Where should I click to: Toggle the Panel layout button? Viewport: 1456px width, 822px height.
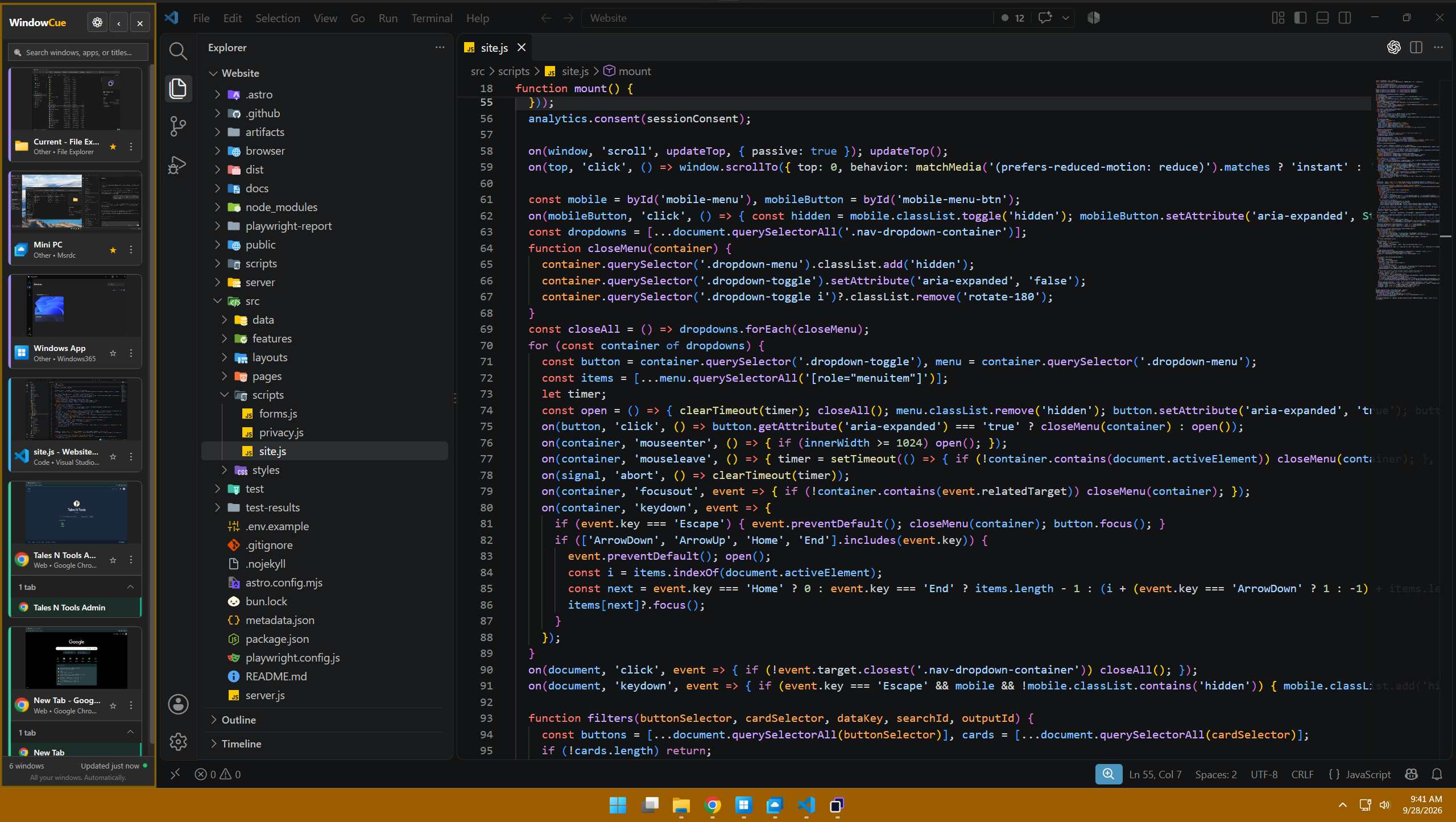[1322, 18]
